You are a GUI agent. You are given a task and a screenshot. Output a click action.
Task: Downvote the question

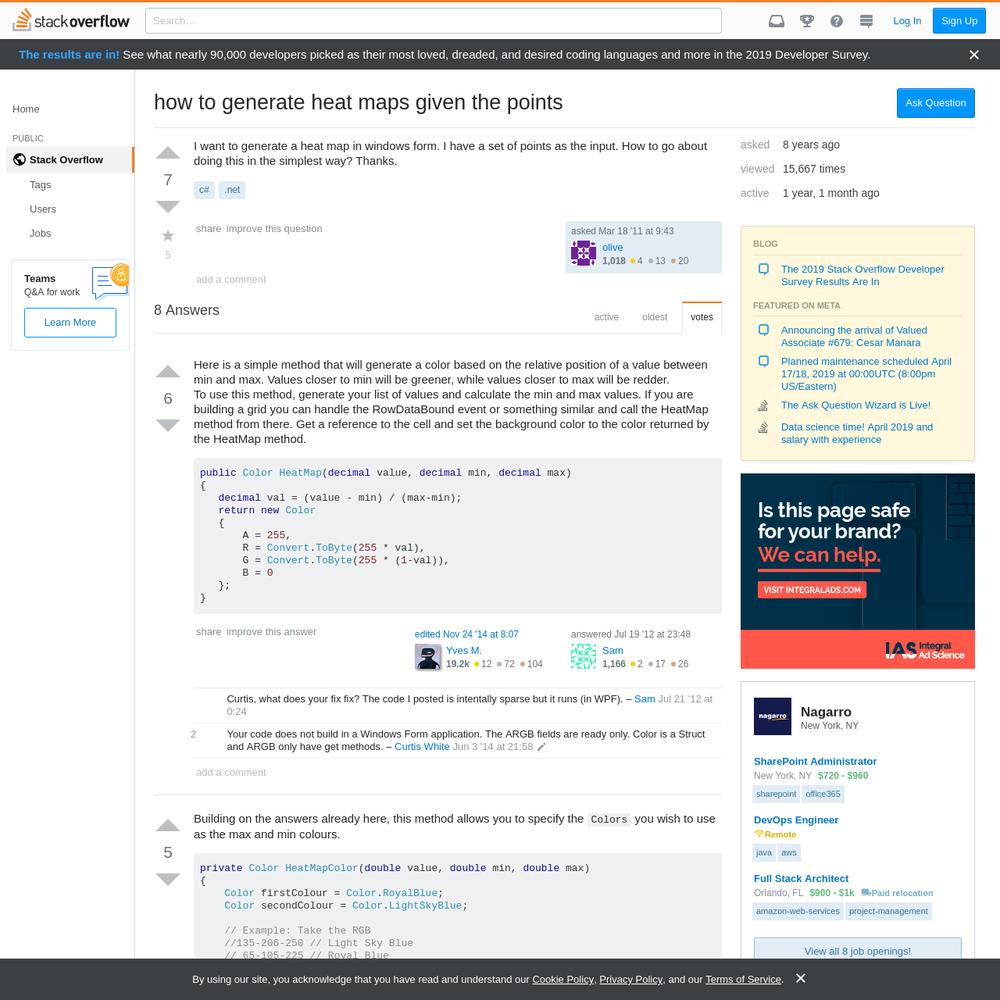168,207
